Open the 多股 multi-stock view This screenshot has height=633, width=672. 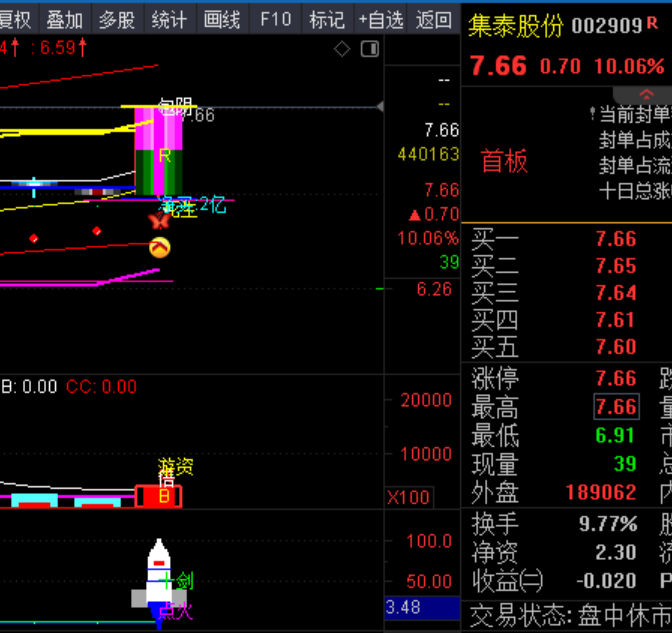coord(117,20)
